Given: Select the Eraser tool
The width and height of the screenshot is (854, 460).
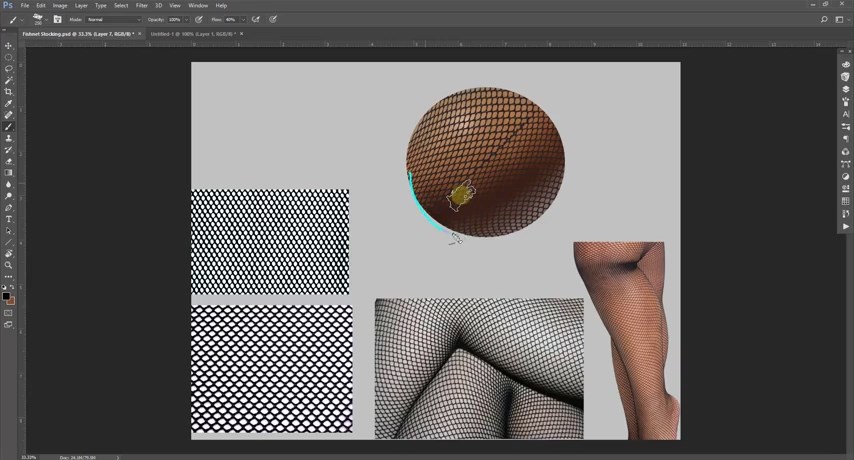Looking at the screenshot, I should pos(8,161).
